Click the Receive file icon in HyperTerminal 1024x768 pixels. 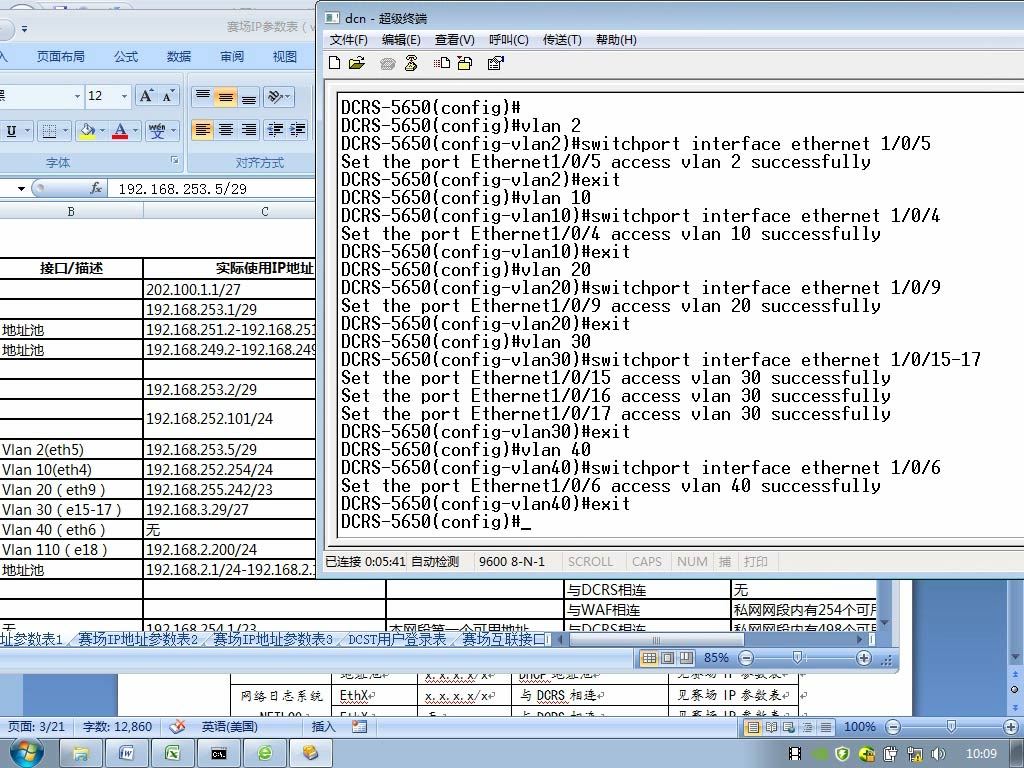(464, 63)
